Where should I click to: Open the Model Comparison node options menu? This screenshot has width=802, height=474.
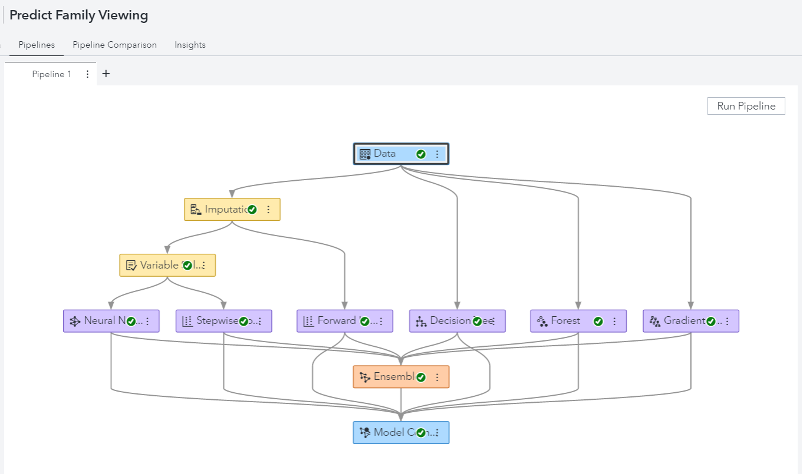pos(437,433)
